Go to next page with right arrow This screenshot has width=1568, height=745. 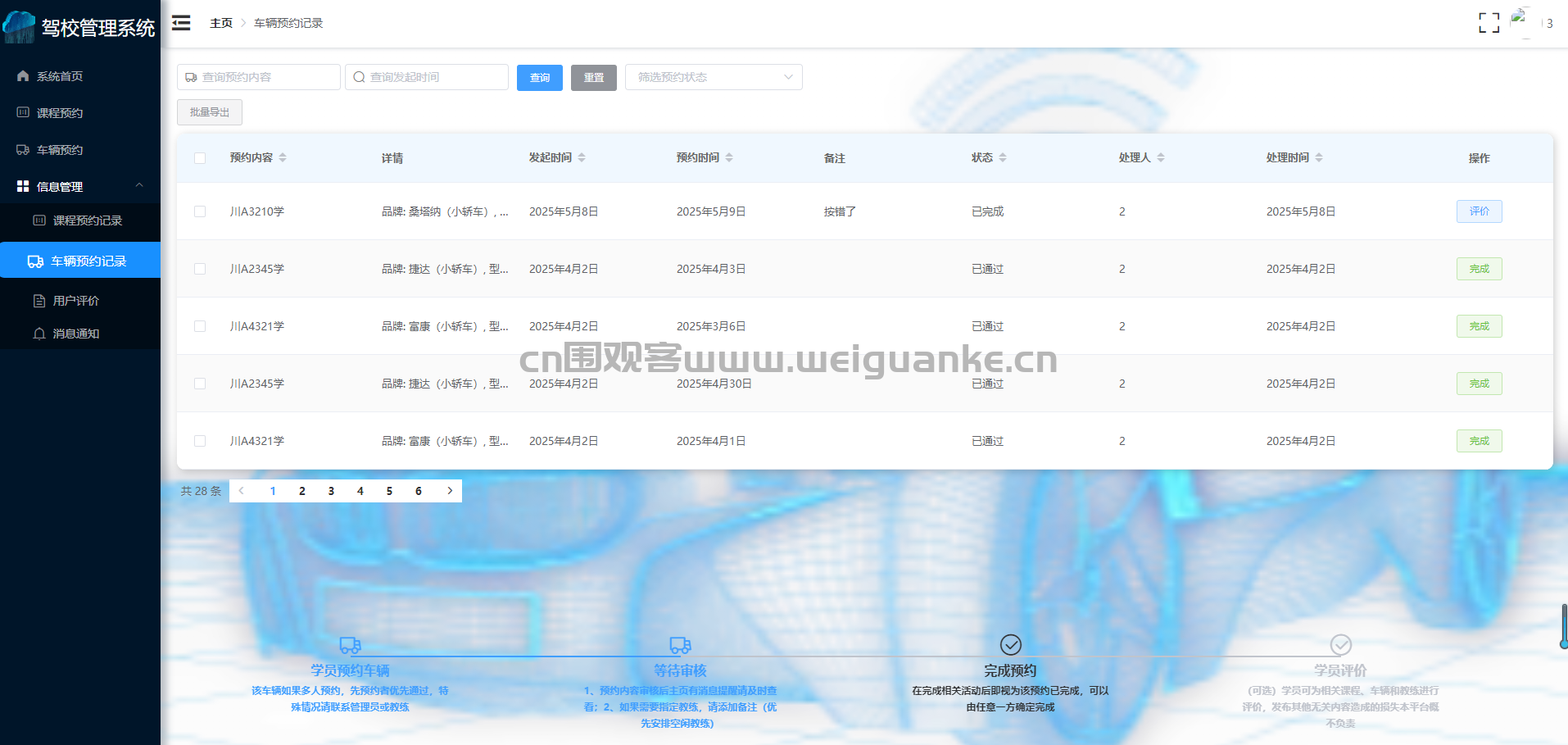[450, 491]
